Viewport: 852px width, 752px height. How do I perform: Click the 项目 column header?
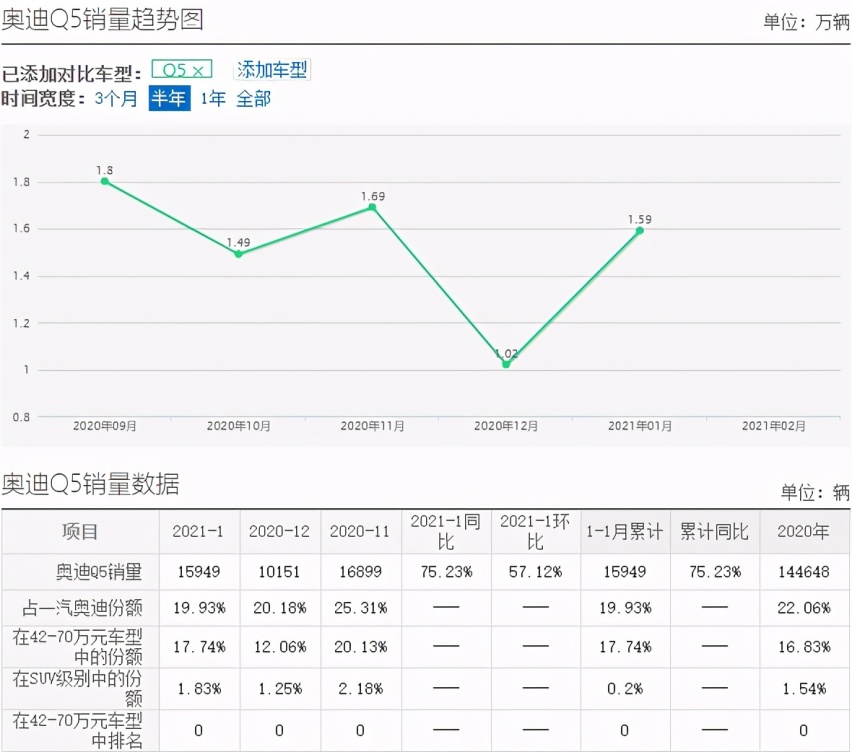click(x=80, y=531)
